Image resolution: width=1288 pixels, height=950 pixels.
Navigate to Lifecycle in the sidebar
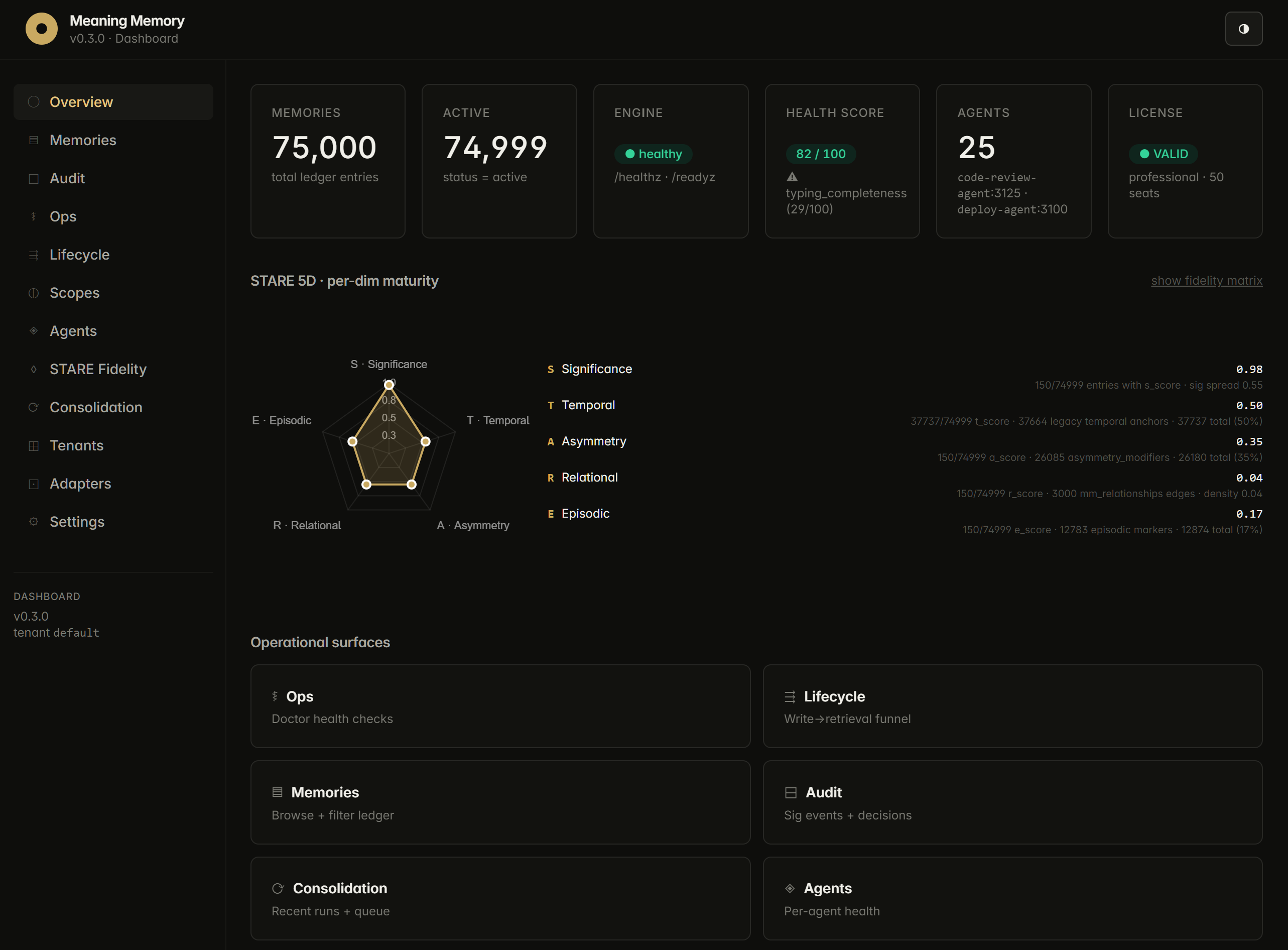113,255
